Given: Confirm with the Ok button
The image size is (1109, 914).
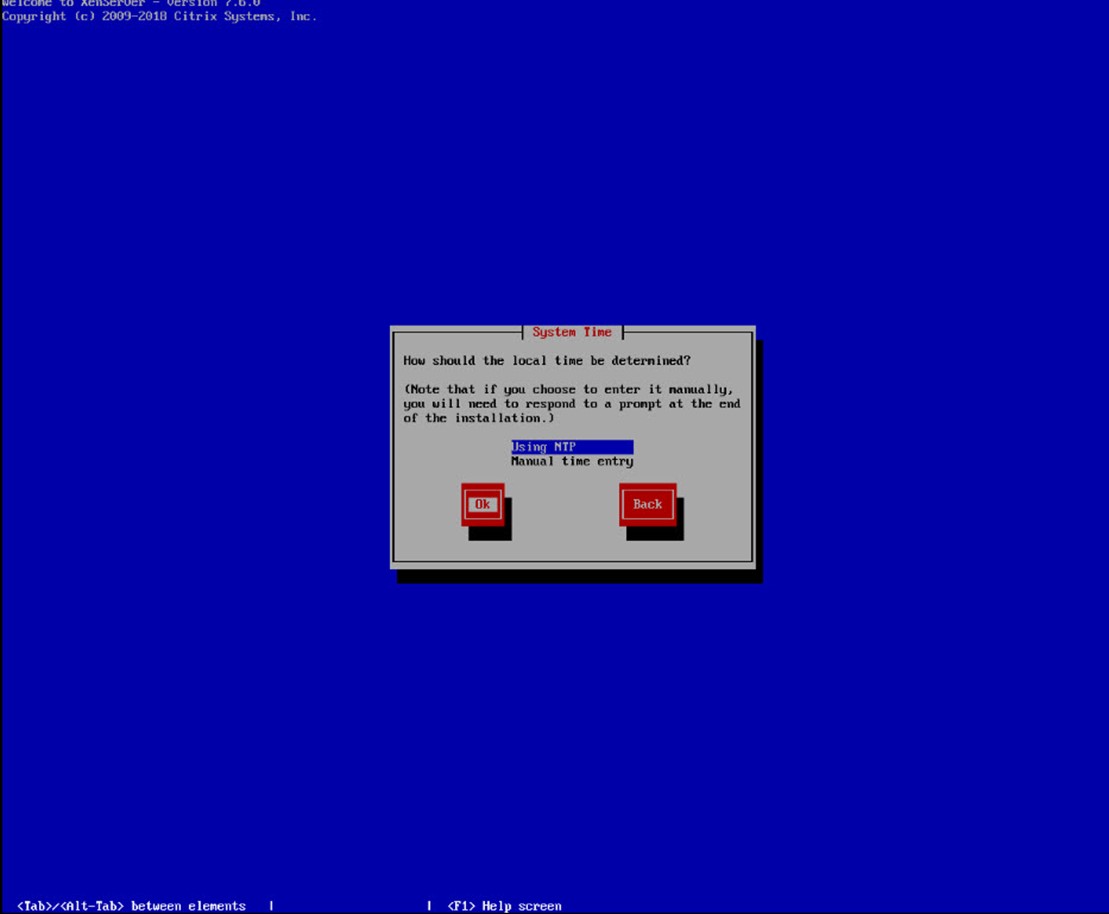Looking at the screenshot, I should click(x=483, y=504).
